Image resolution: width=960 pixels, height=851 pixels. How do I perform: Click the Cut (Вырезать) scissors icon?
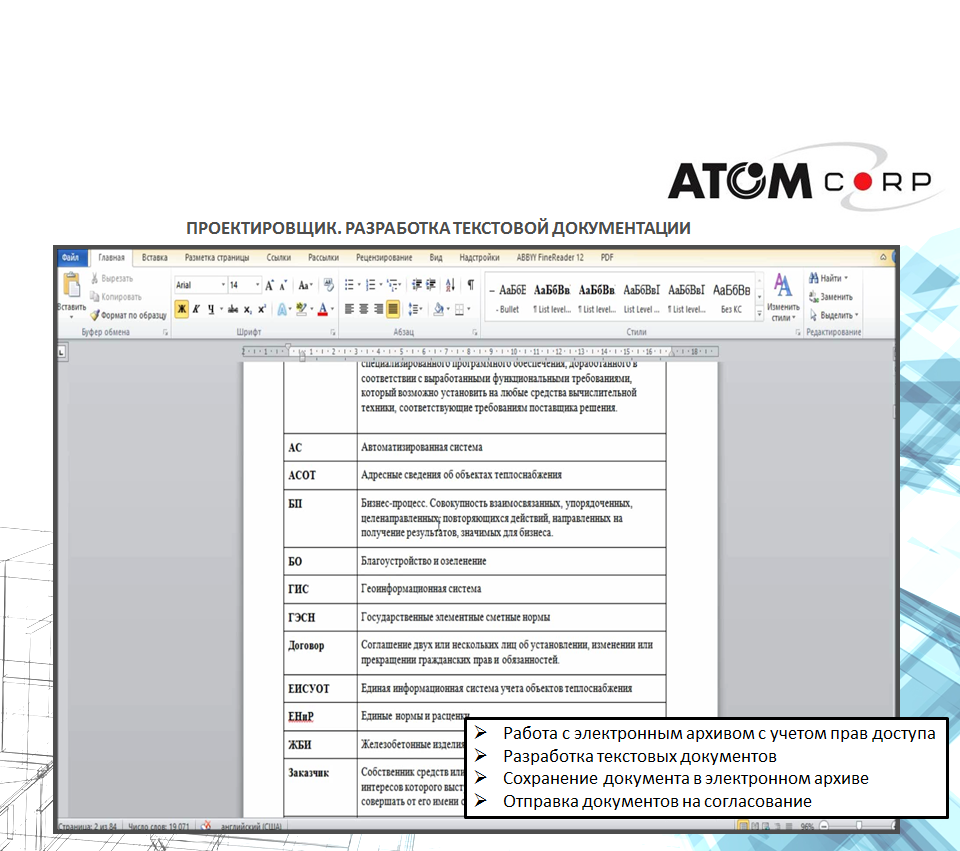(94, 279)
